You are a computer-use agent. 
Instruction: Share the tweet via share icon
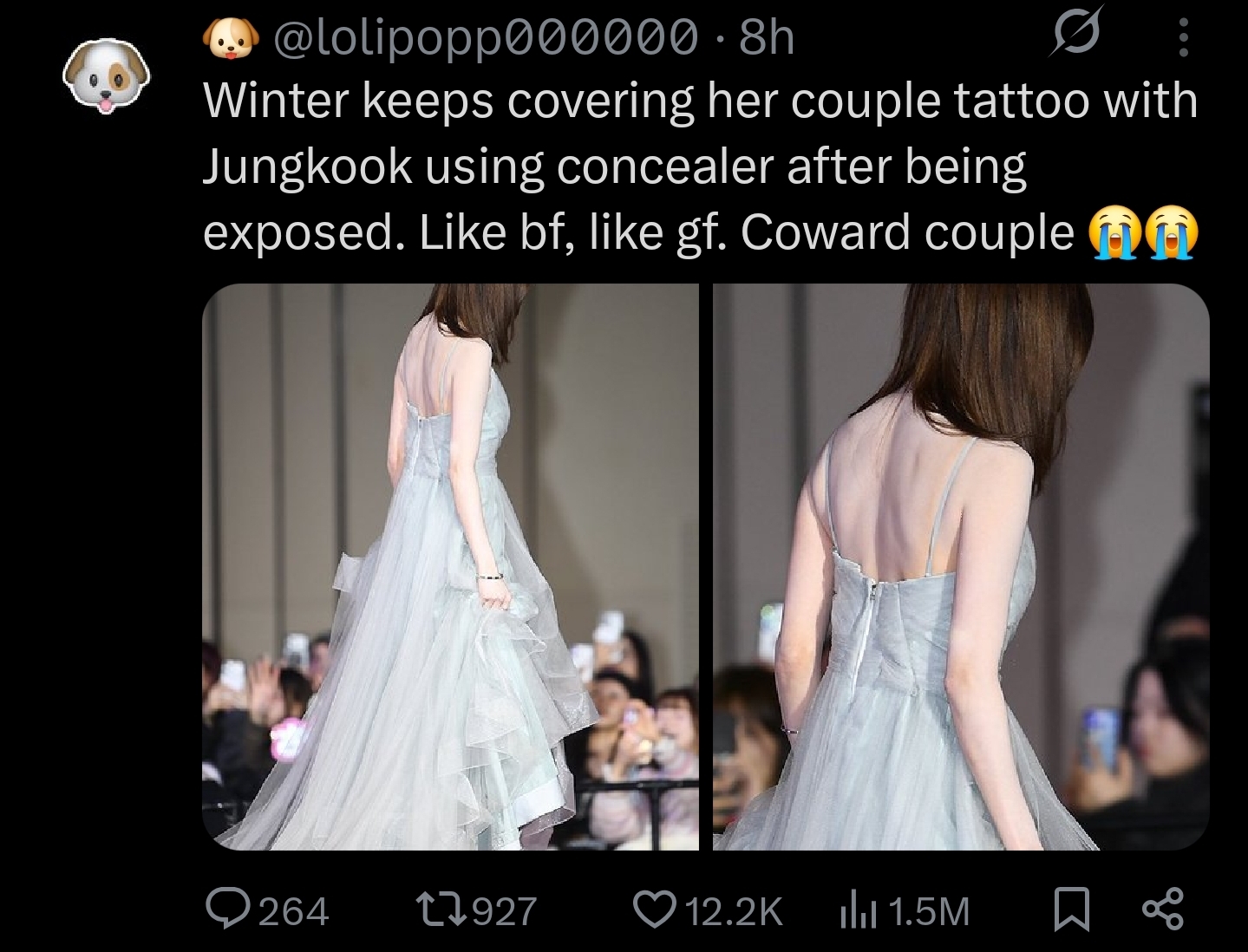click(1162, 909)
